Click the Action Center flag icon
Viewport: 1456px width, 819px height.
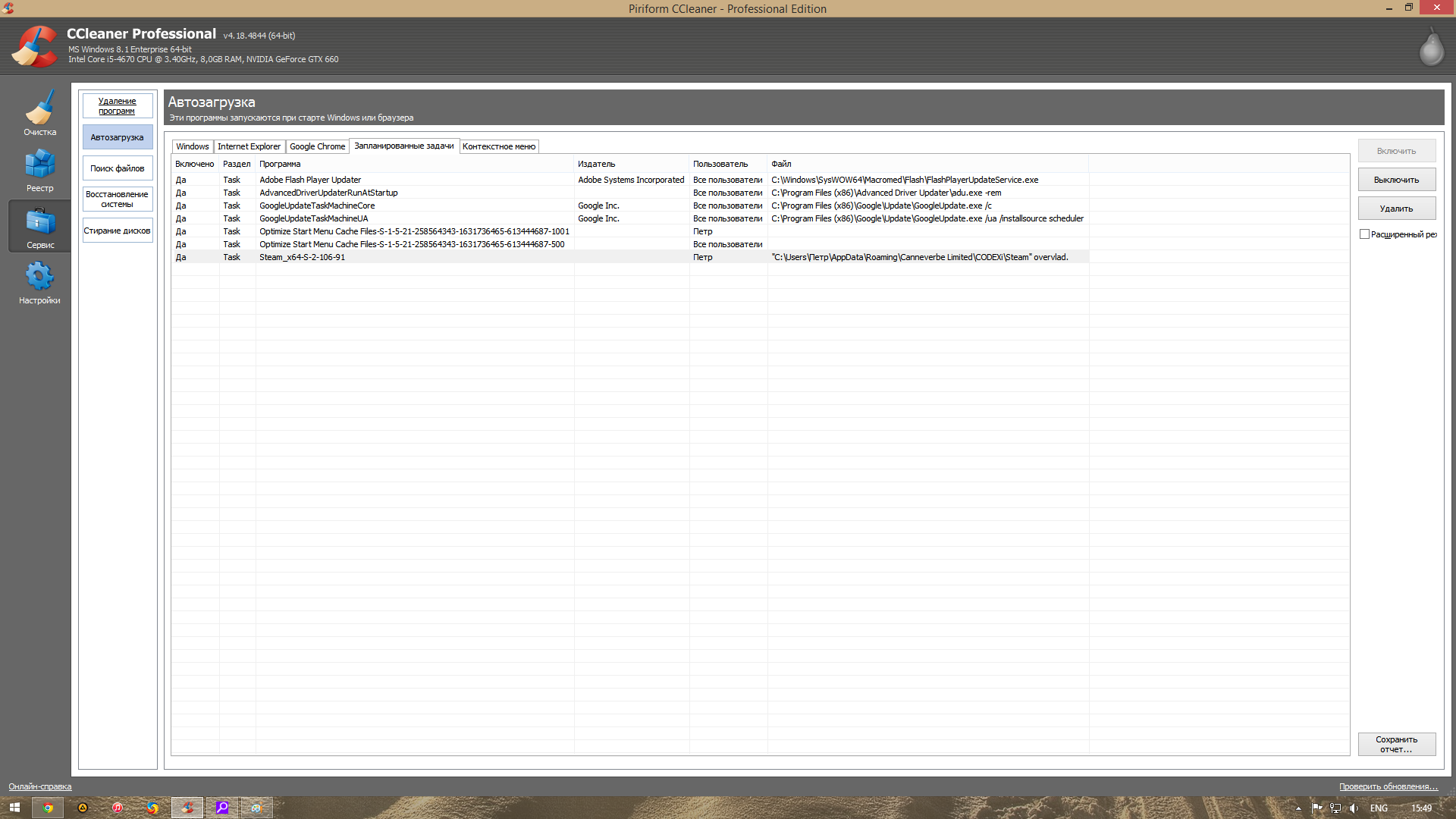(1316, 808)
